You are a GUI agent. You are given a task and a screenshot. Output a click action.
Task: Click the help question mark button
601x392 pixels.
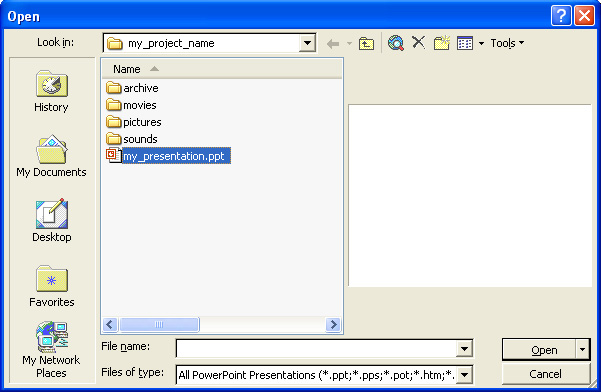point(561,16)
